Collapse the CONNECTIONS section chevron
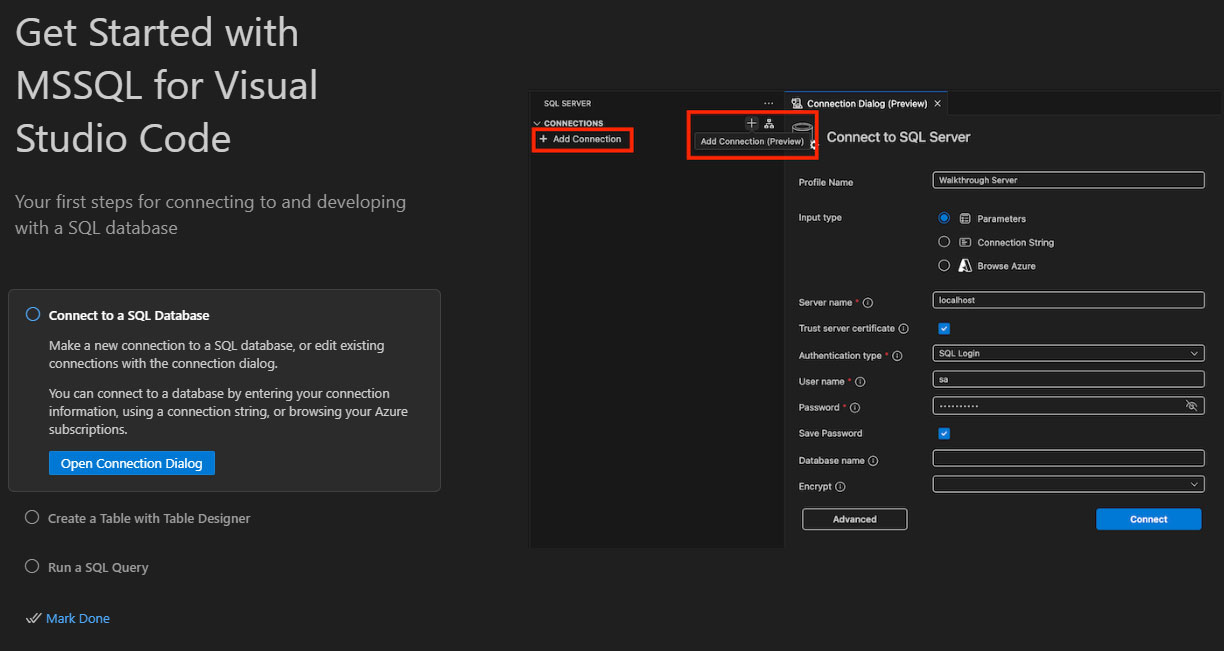The image size is (1224, 651). pyautogui.click(x=537, y=123)
